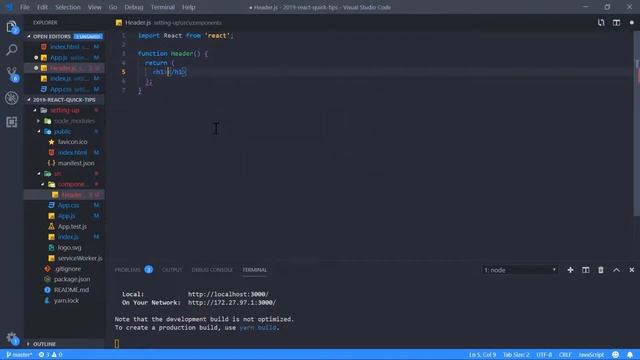Screen dimensions: 640x360
Task: Open logo.svg in the file tree
Action: point(69,247)
